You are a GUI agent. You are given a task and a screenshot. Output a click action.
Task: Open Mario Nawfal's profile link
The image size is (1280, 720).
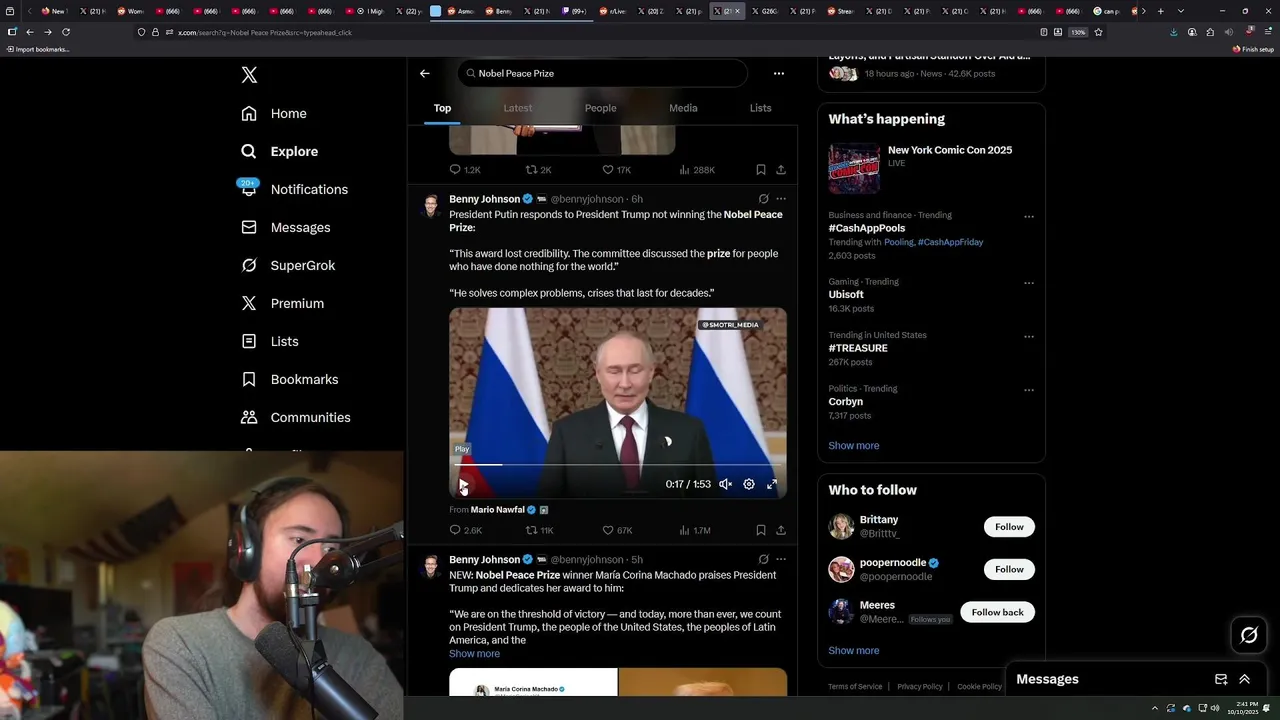[497, 510]
